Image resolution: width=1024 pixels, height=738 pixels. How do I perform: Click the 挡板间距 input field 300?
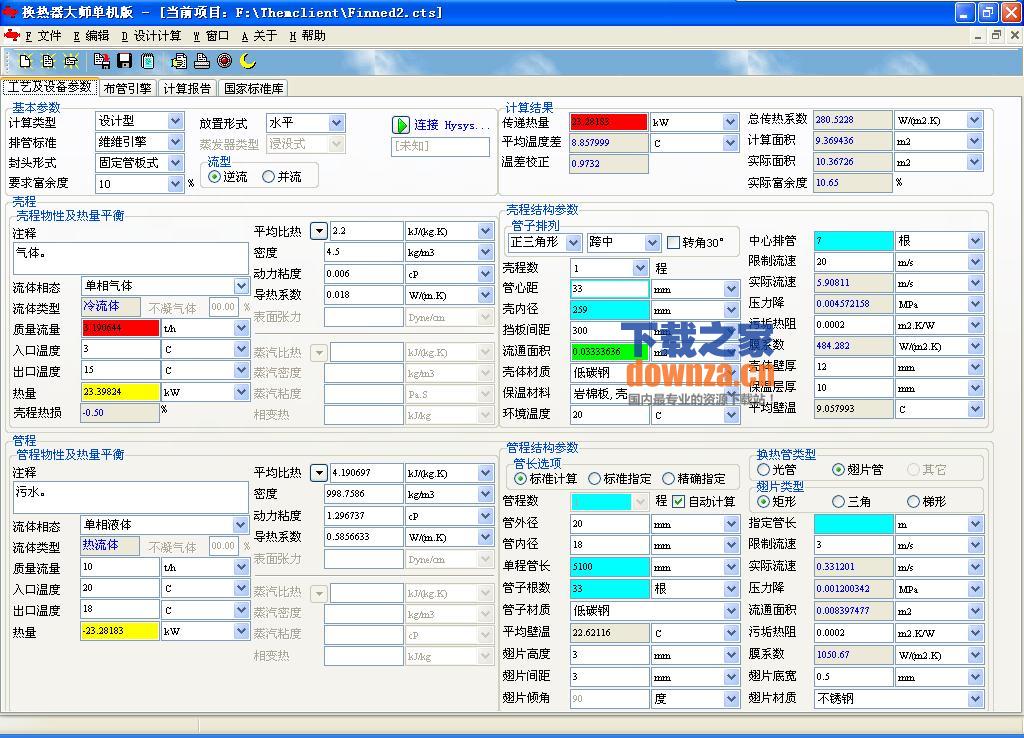(x=609, y=330)
